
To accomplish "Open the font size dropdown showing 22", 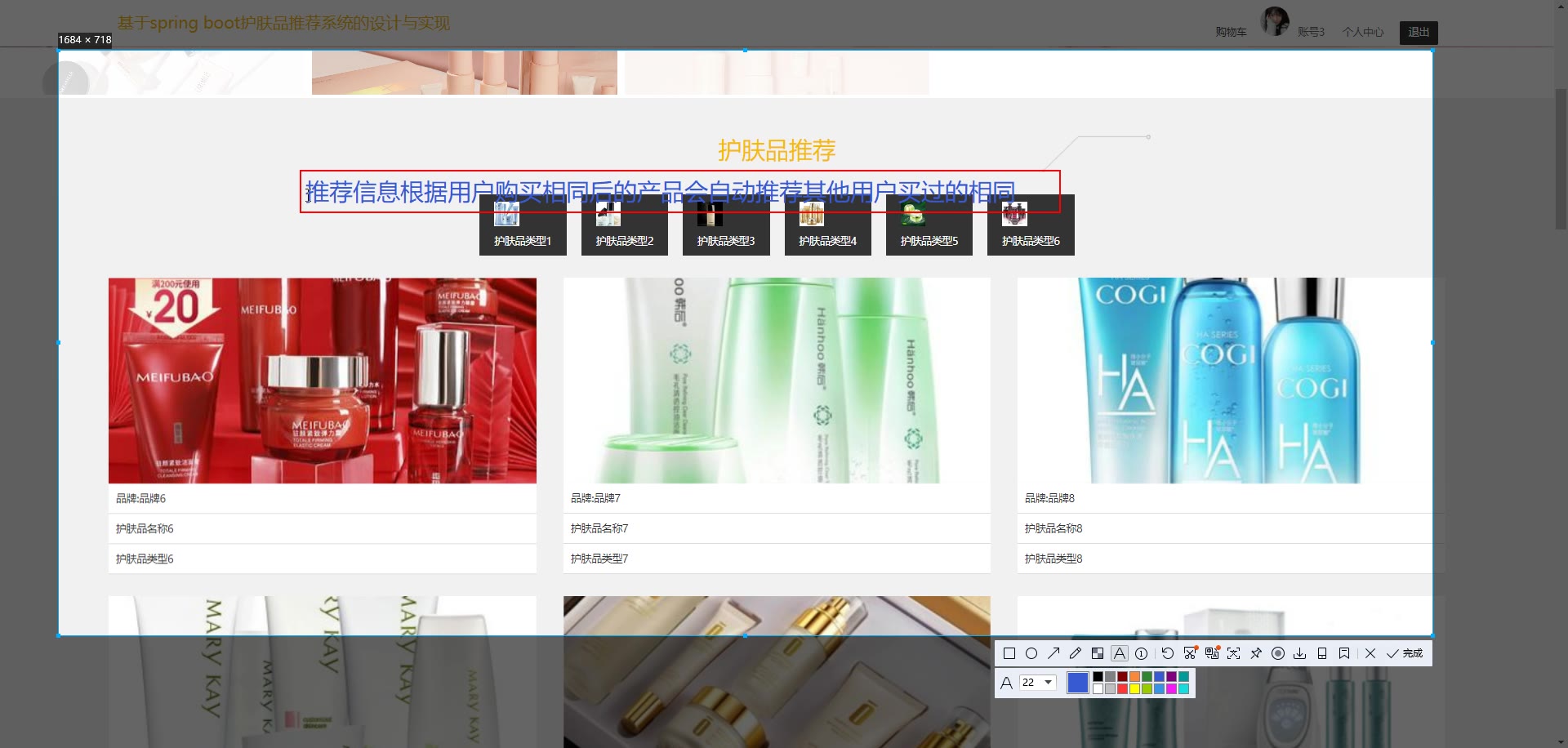I will coord(1038,683).
